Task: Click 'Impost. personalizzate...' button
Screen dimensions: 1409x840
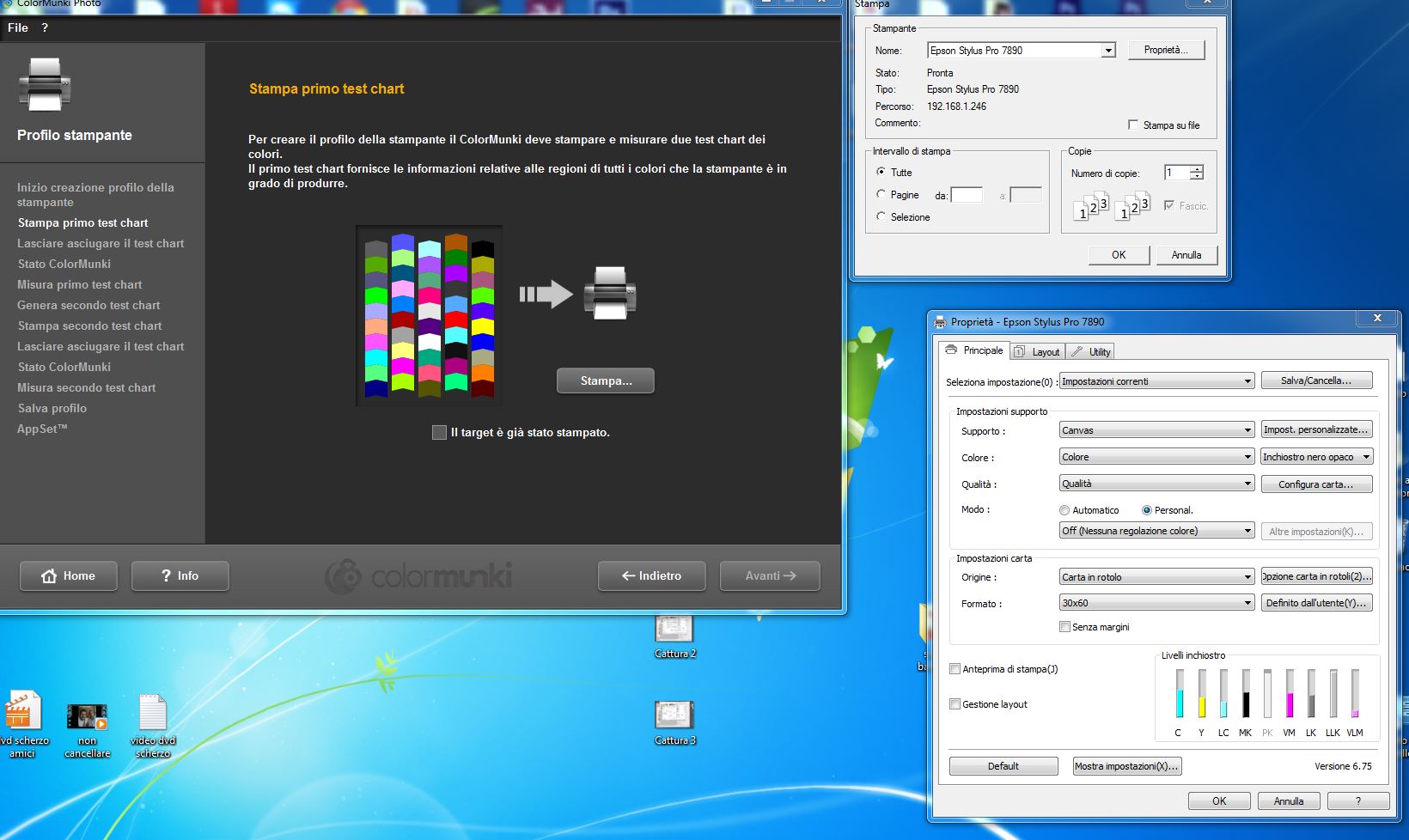Action: pyautogui.click(x=1316, y=429)
